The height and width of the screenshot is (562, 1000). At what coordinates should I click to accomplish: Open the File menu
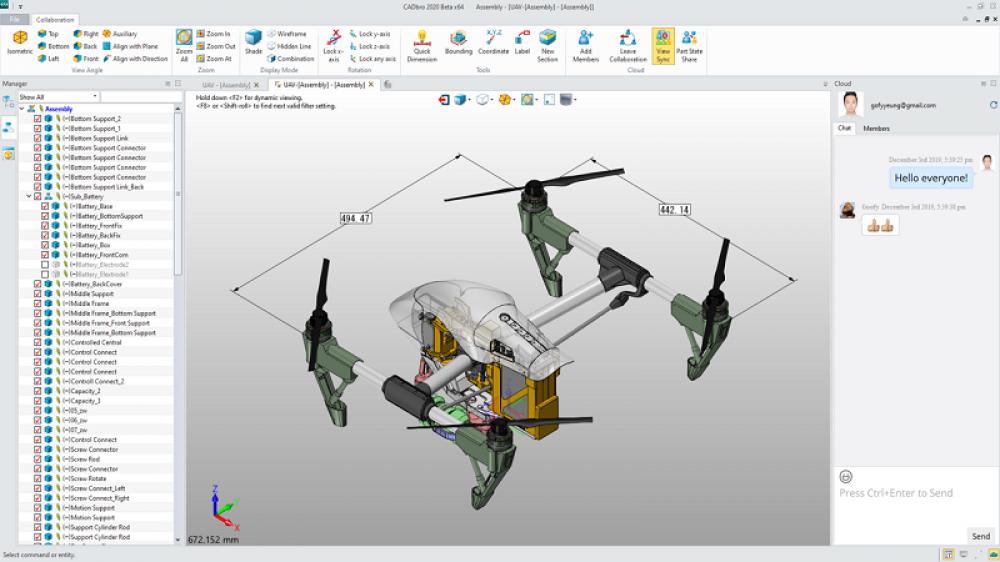point(14,19)
